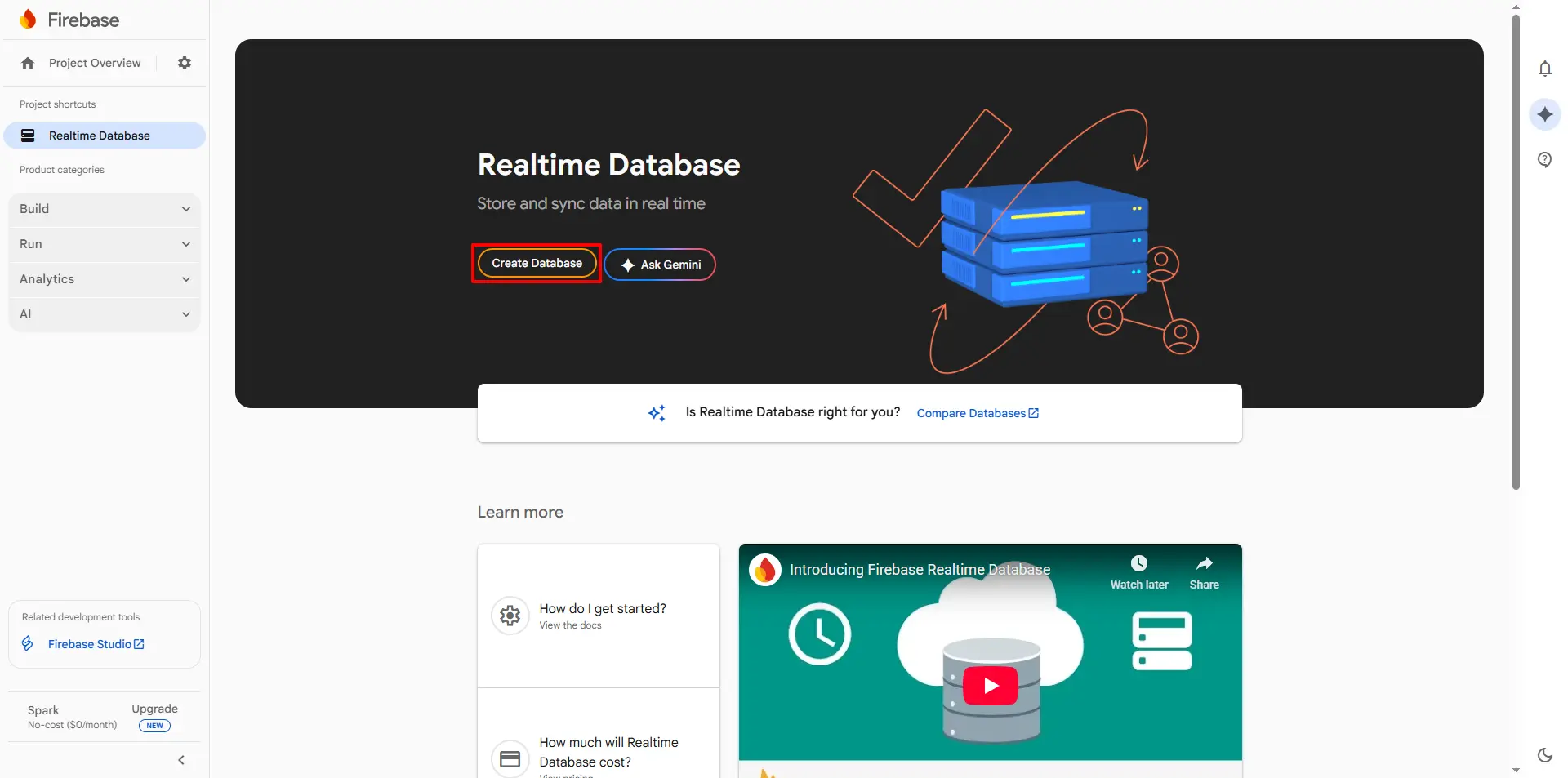Expand the Run category
This screenshot has height=778, width=1568.
point(105,244)
